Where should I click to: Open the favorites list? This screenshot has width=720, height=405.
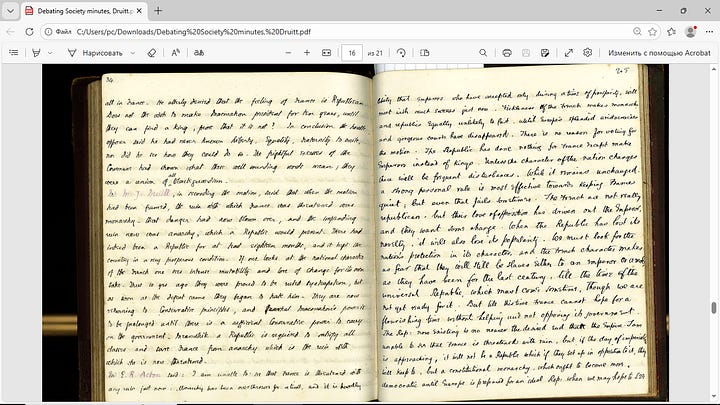671,32
